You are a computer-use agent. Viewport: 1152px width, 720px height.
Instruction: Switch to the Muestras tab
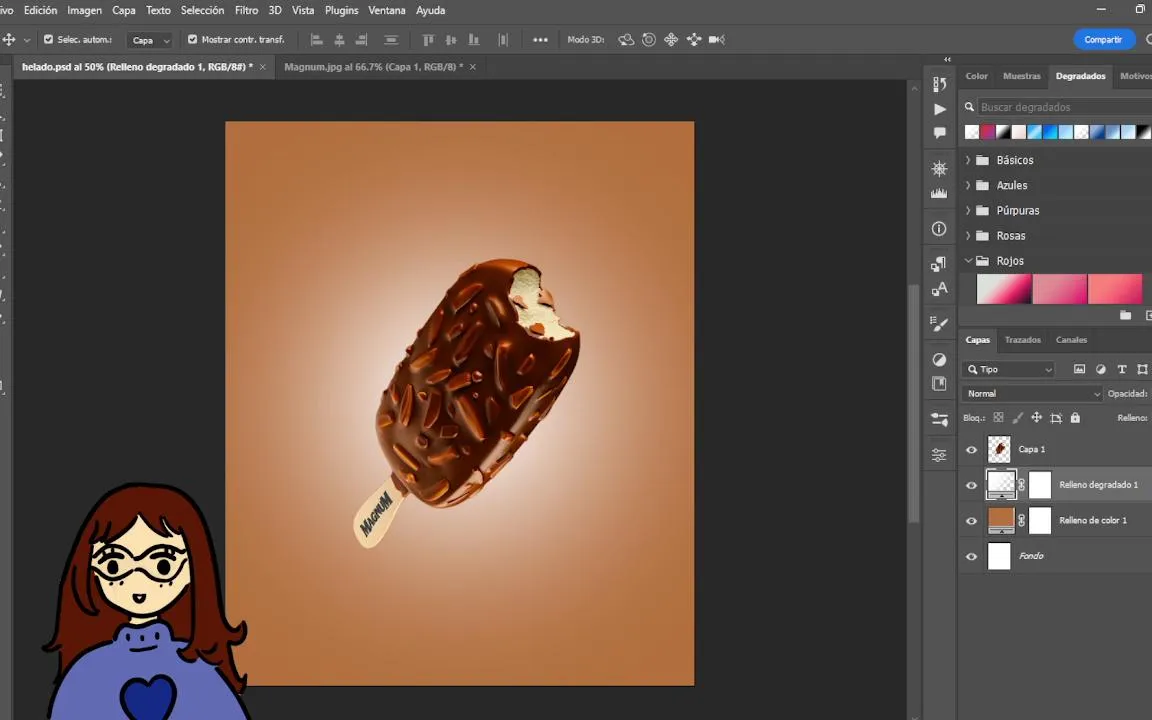[x=1021, y=76]
